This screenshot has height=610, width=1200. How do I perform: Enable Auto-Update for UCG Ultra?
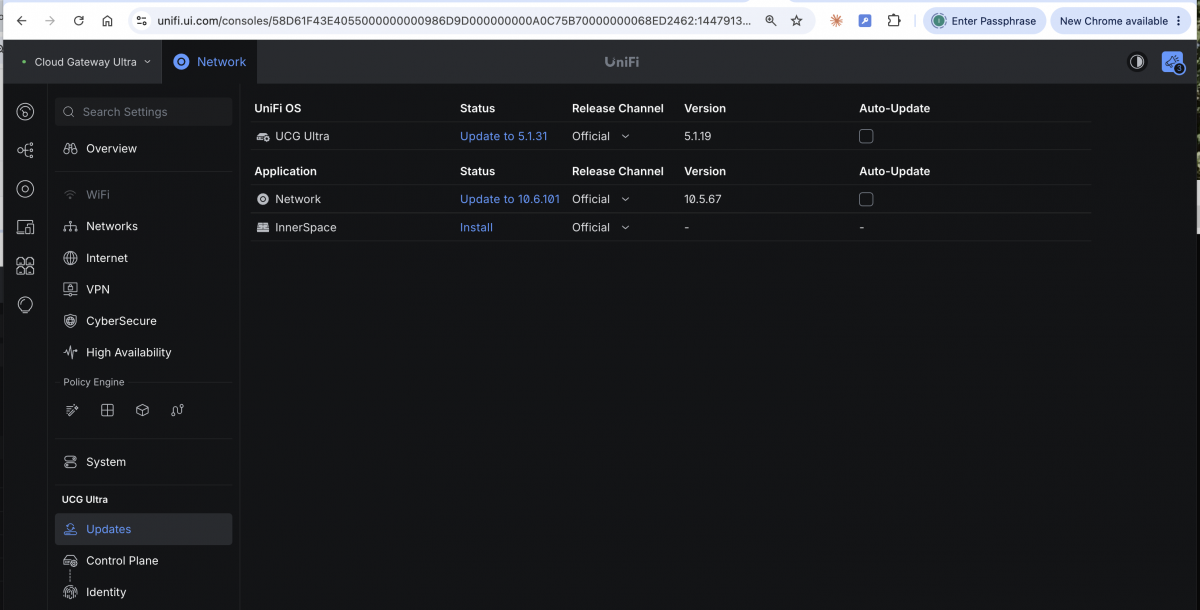[866, 136]
